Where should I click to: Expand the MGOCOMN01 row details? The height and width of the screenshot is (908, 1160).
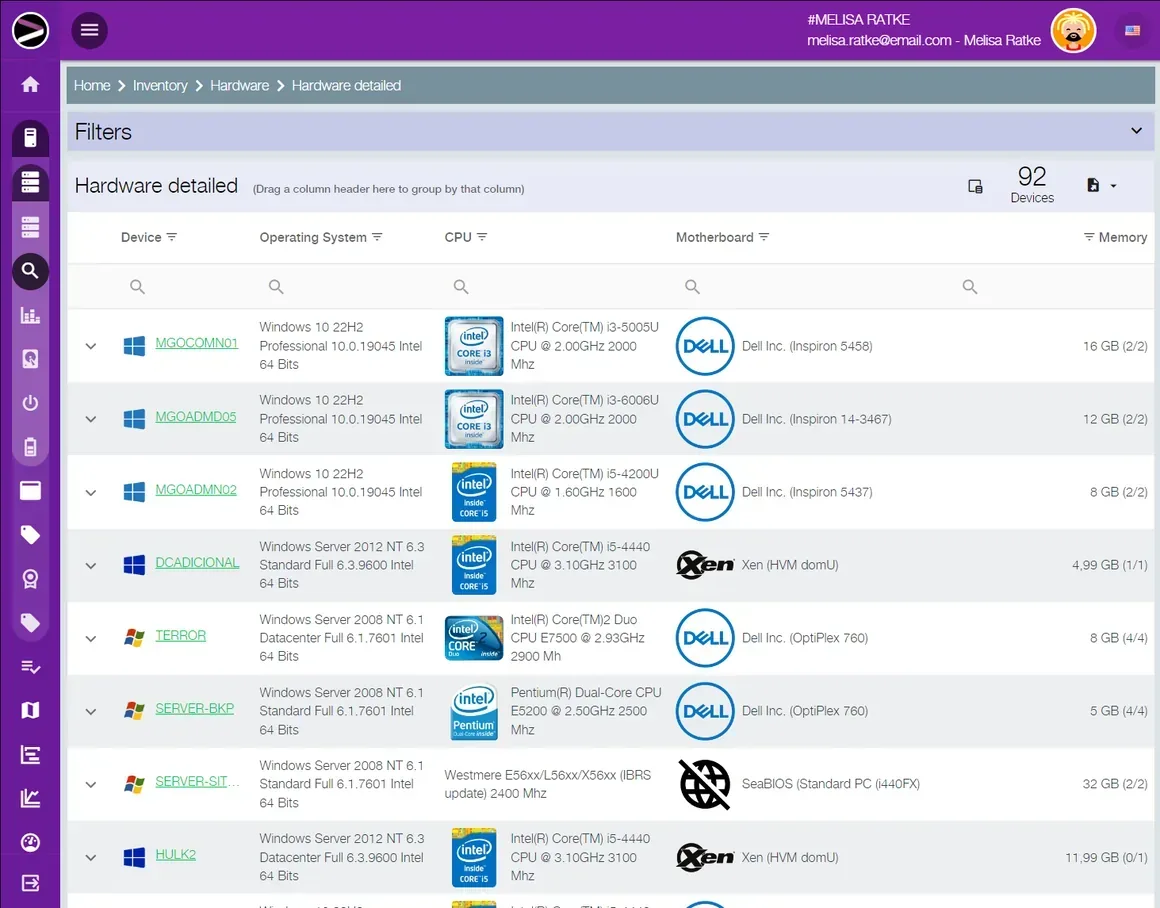point(90,346)
